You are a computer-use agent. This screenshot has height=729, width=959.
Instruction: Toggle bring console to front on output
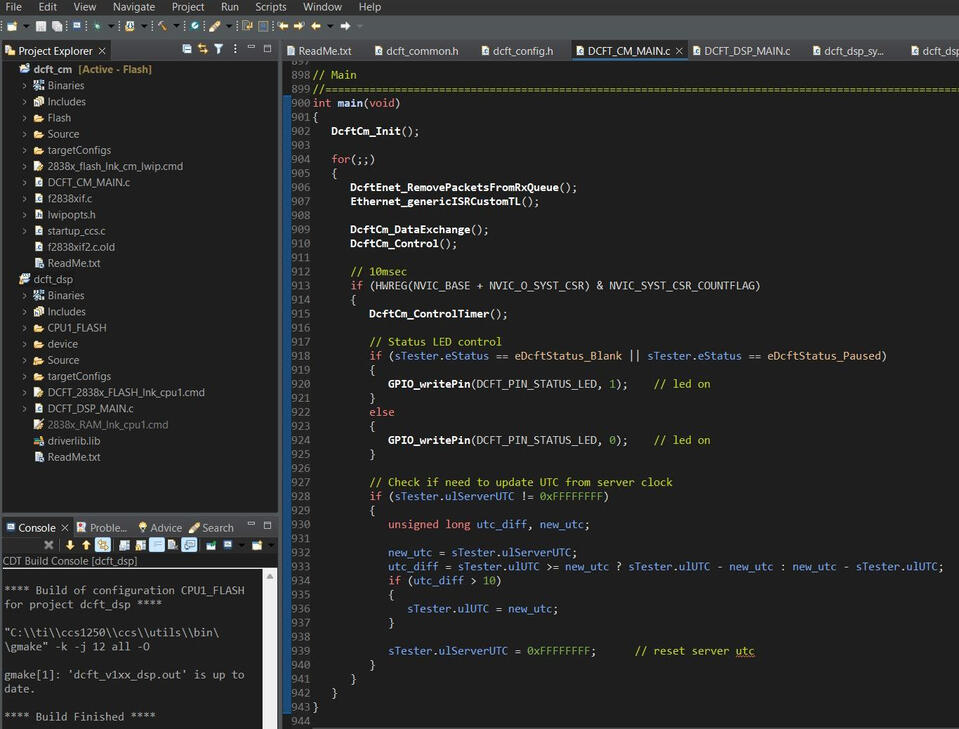click(x=190, y=545)
